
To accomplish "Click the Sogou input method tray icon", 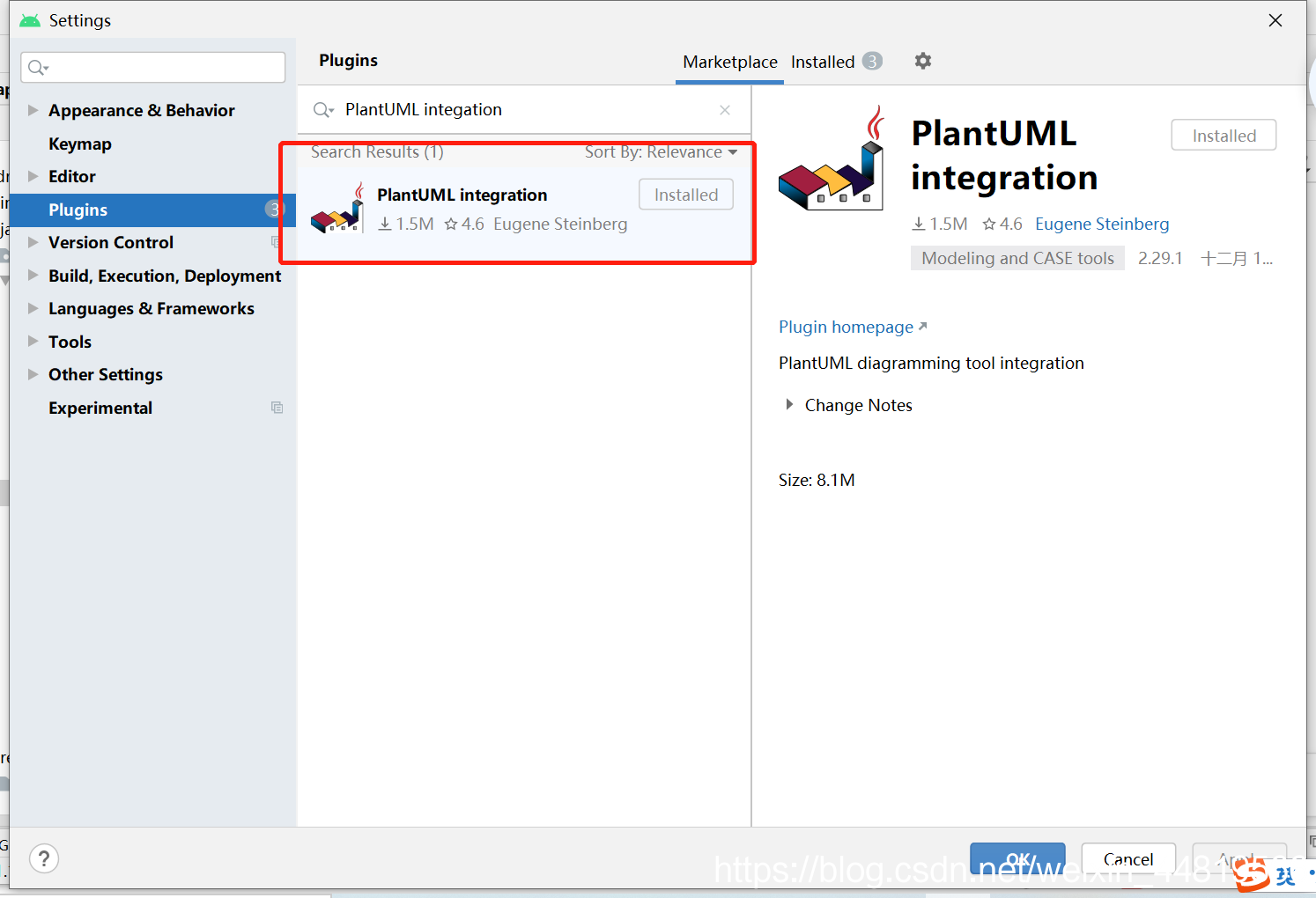I will click(1252, 874).
